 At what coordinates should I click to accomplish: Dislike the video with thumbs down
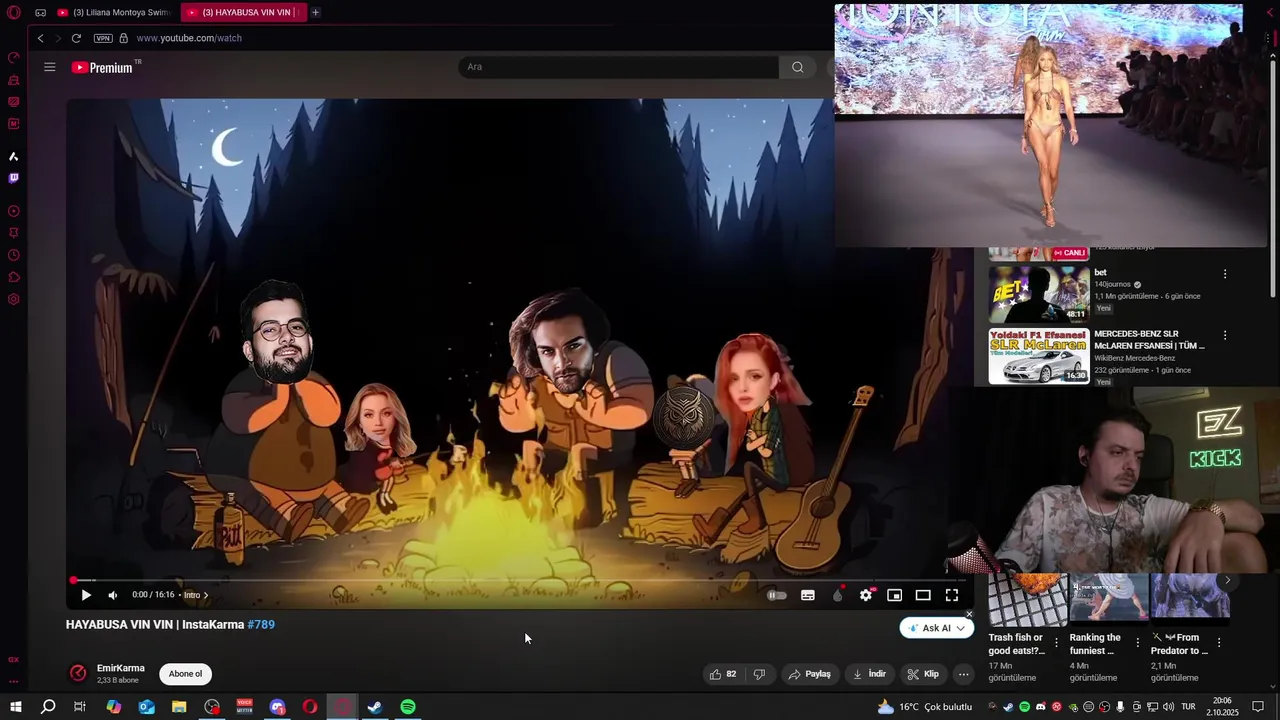tap(759, 674)
